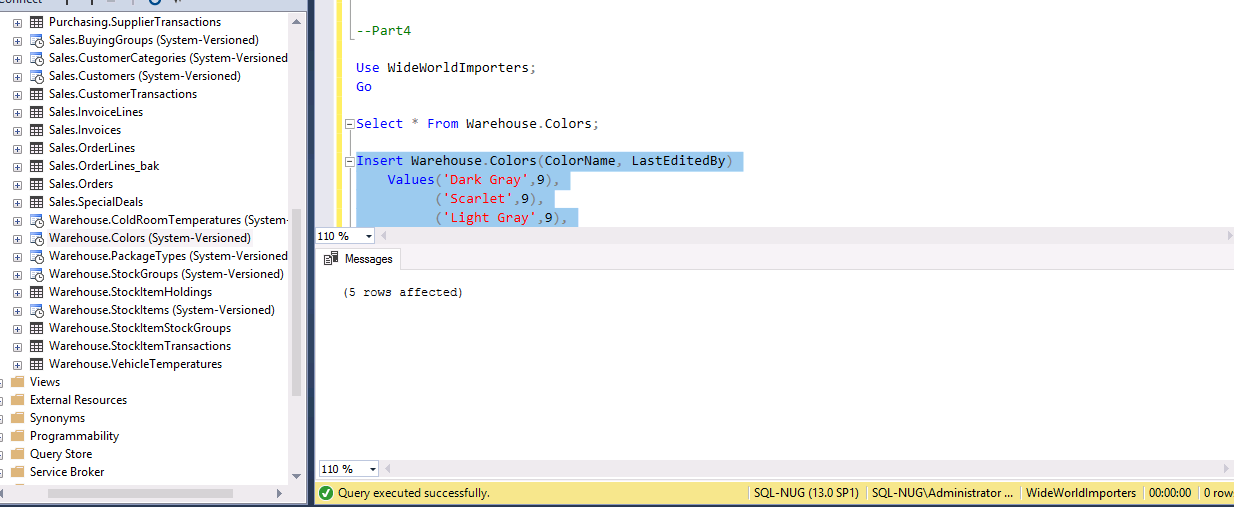Expand the Warehouse.StockItems tree node
Image resolution: width=1234 pixels, height=507 pixels.
17,310
